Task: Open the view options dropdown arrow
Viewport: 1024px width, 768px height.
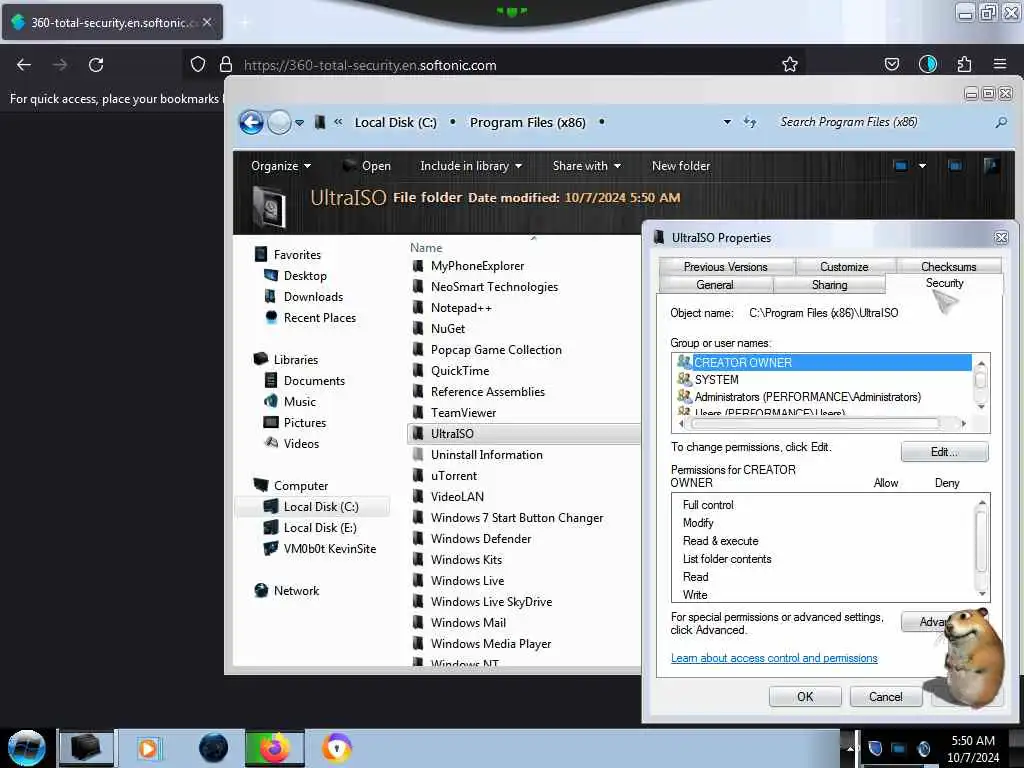Action: click(x=922, y=166)
